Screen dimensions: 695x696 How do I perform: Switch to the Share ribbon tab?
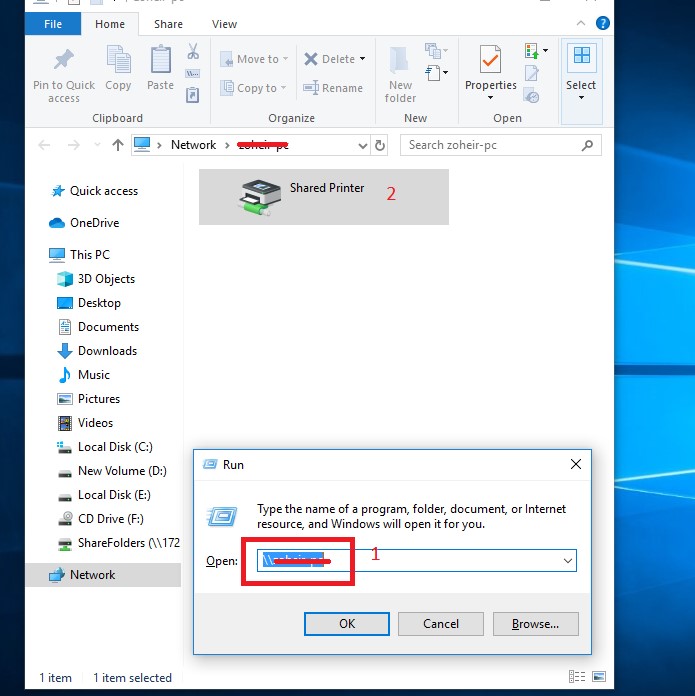[x=169, y=24]
